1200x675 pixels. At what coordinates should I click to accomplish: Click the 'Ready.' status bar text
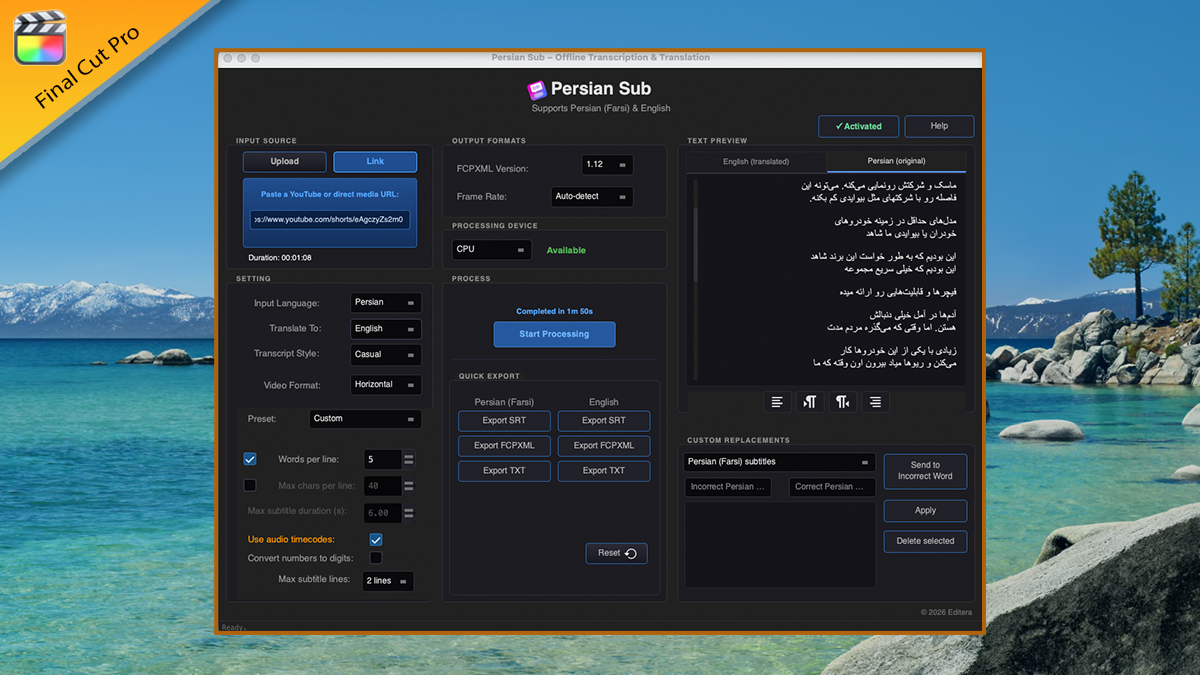(x=233, y=627)
